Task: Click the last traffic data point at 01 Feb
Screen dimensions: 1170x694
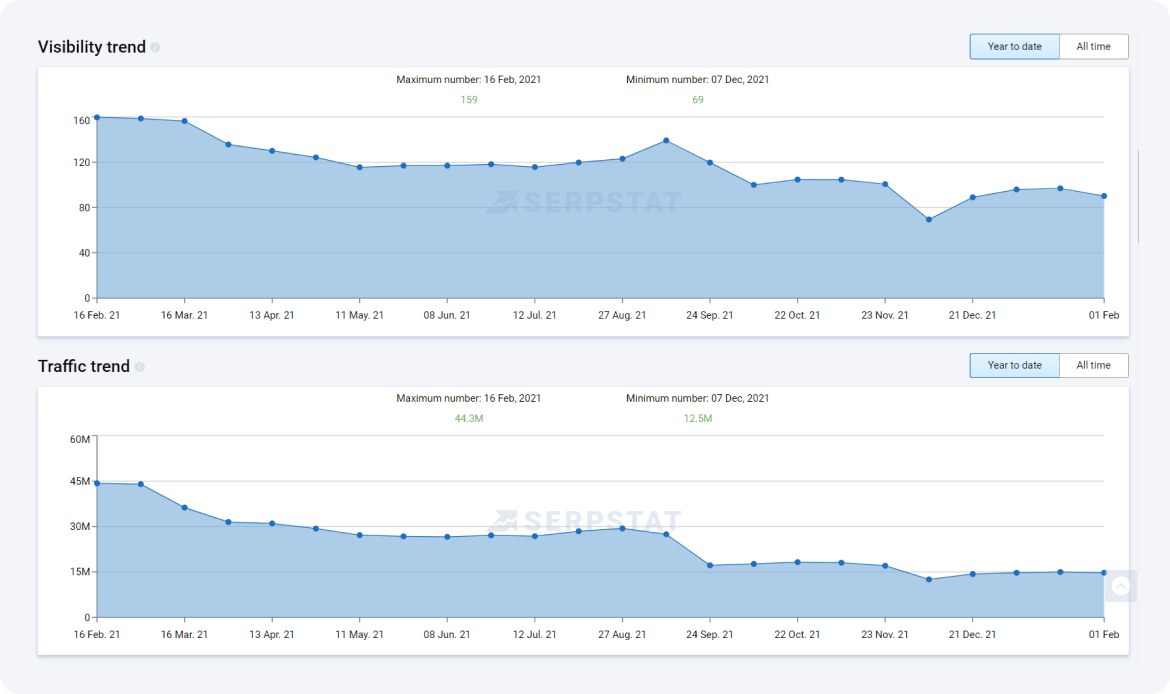Action: 1103,572
